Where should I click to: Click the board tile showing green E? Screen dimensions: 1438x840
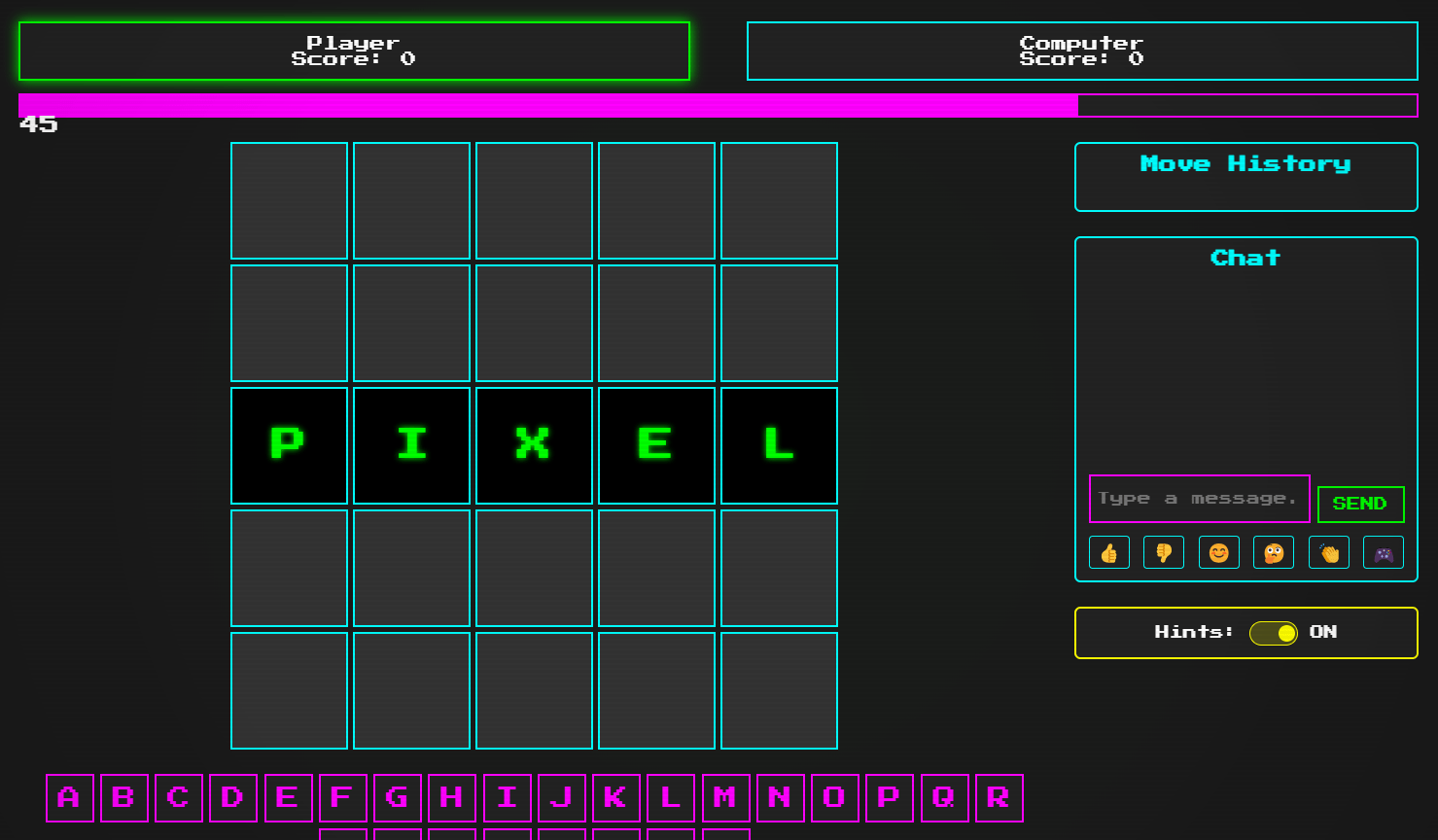656,445
